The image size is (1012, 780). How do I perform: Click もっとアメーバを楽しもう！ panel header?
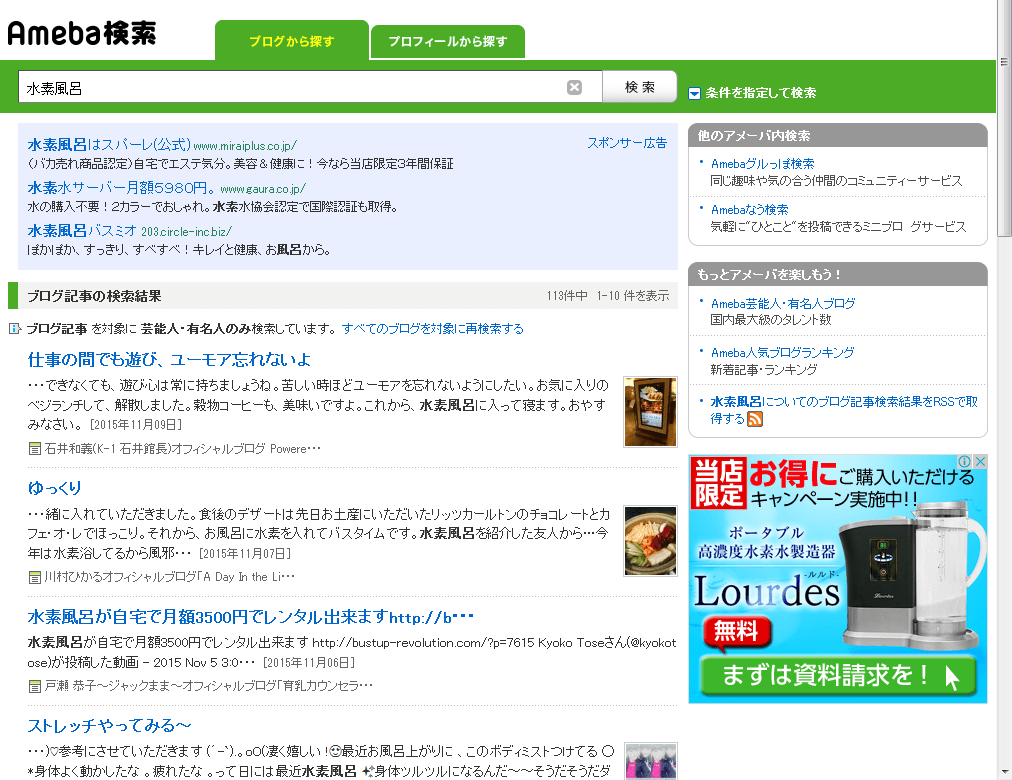pyautogui.click(x=838, y=274)
